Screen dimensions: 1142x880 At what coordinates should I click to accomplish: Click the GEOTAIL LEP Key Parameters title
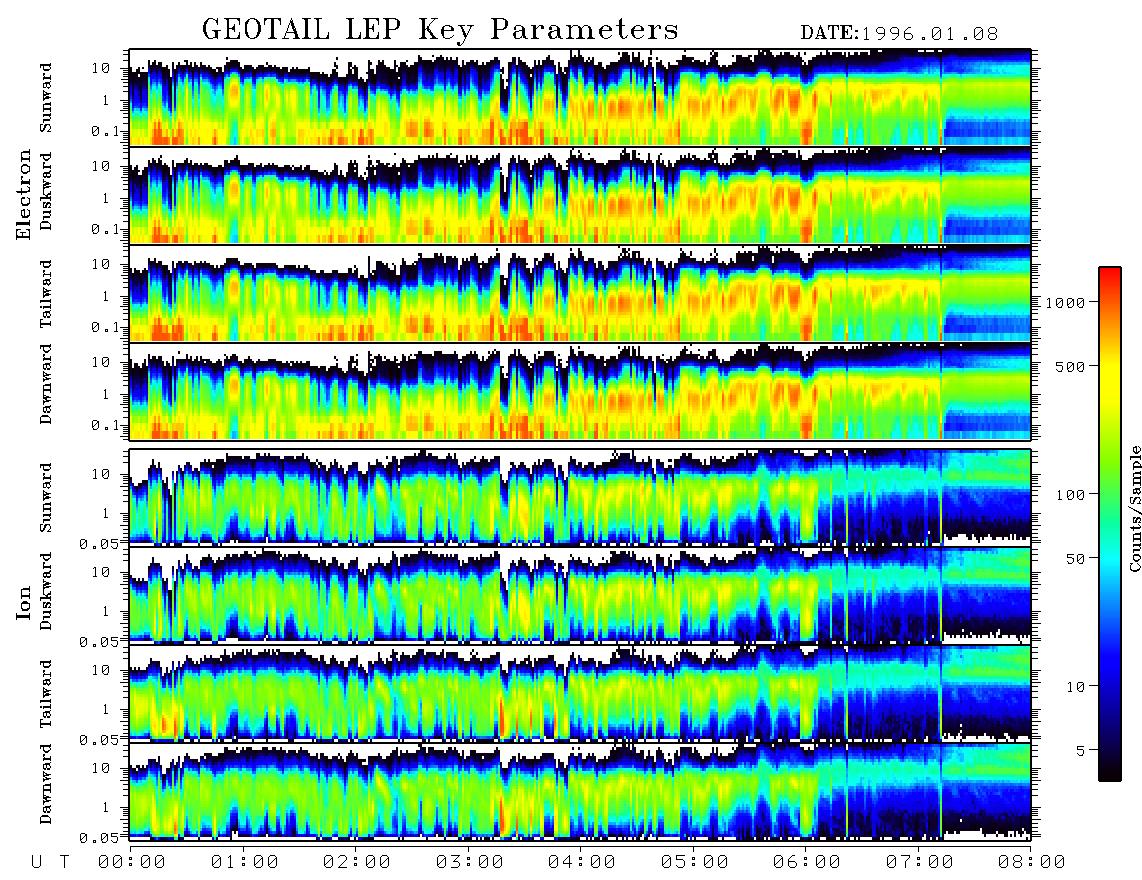[440, 30]
